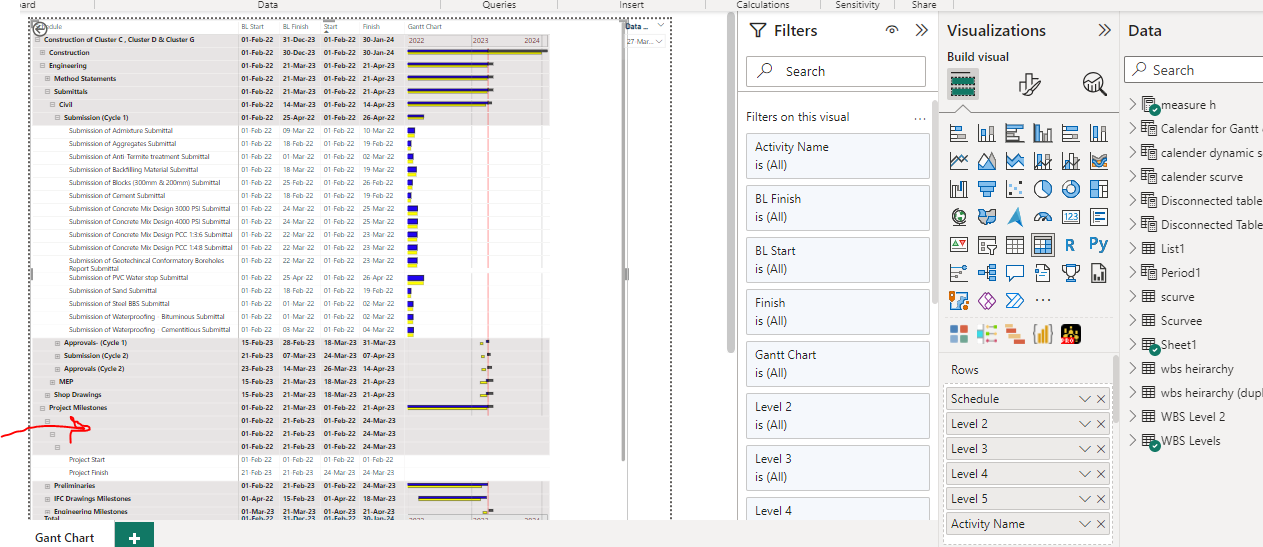Viewport: 1263px width, 547px height.
Task: Choose the globe map visual
Action: coord(959,217)
